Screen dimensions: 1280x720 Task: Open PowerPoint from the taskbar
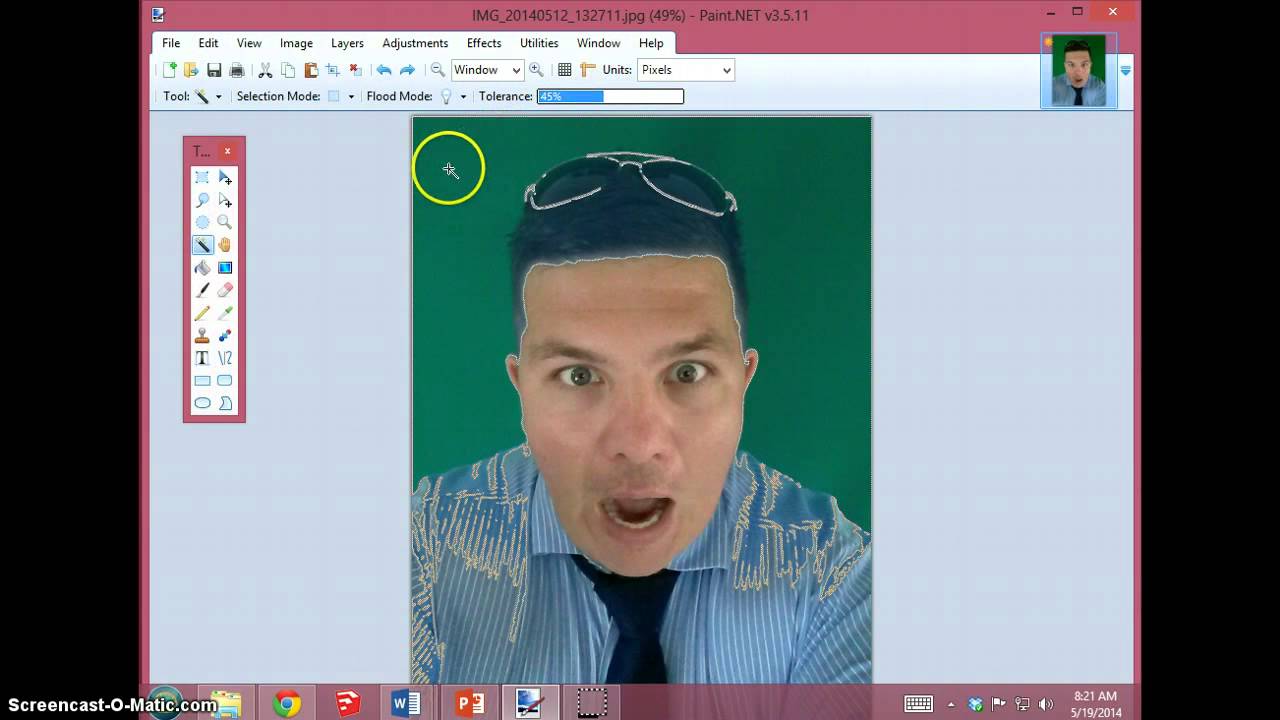[x=469, y=704]
